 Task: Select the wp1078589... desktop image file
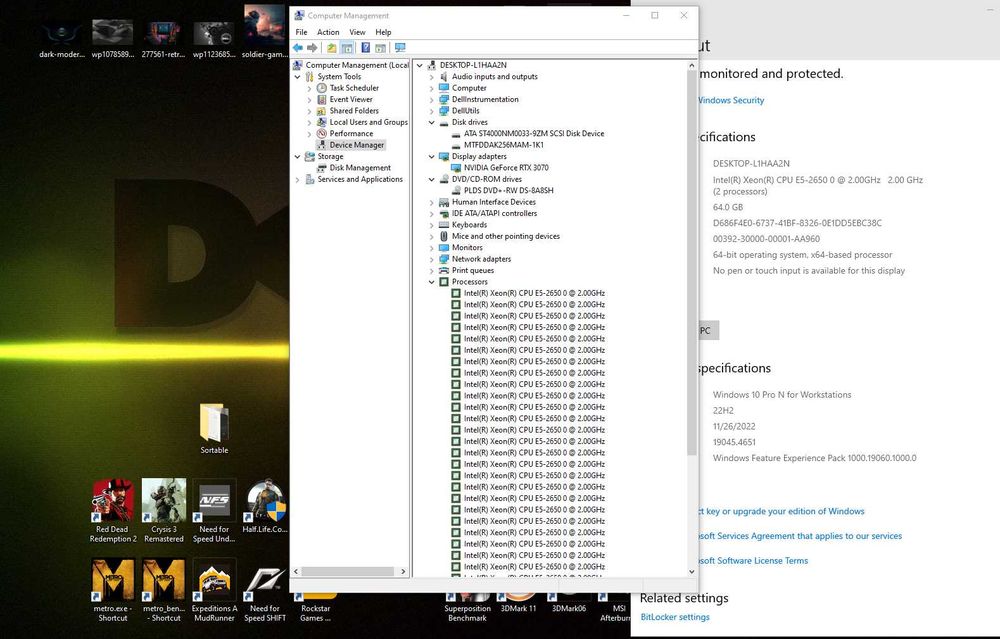click(113, 38)
